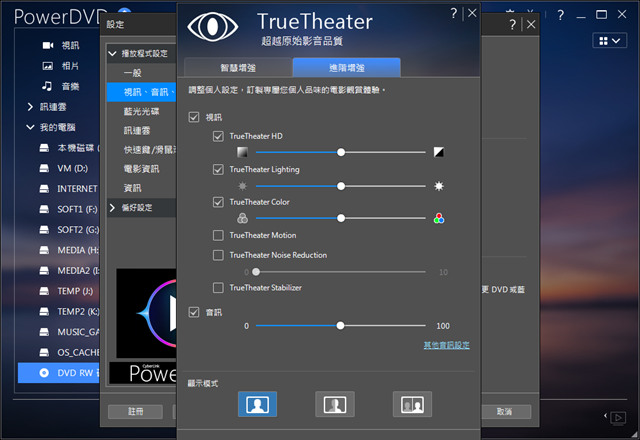This screenshot has width=640, height=440.
Task: Select 電影資訊 settings category
Action: tap(142, 169)
